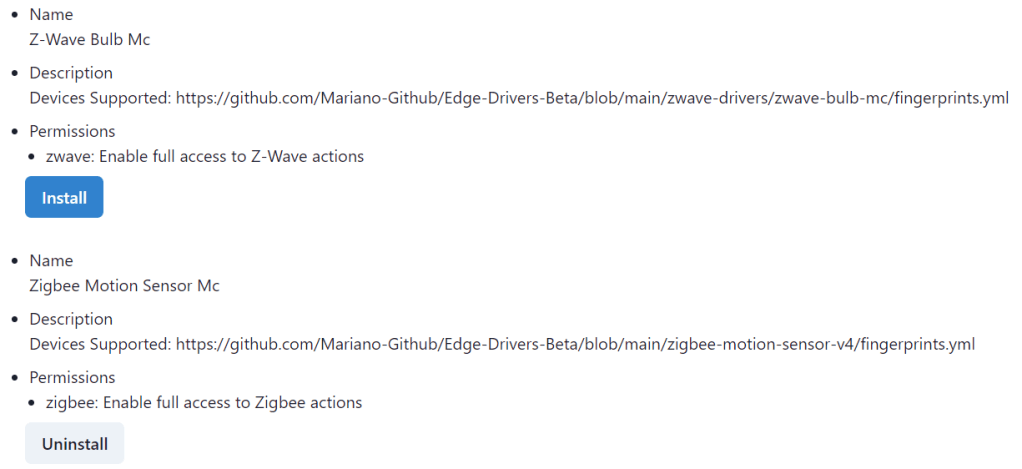
Task: Uninstall the Zigbee Motion Sensor Mc driver
Action: pos(74,444)
